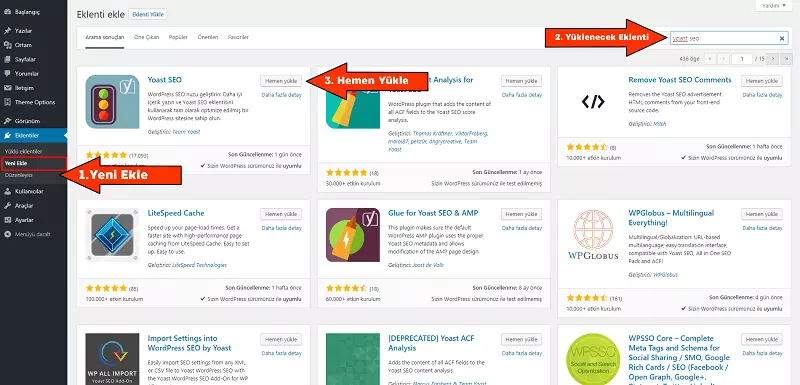Screen dimensions: 800x385
Task: Click the LiteSpeed Cache plugin thumbnail
Action: pyautogui.click(x=112, y=235)
